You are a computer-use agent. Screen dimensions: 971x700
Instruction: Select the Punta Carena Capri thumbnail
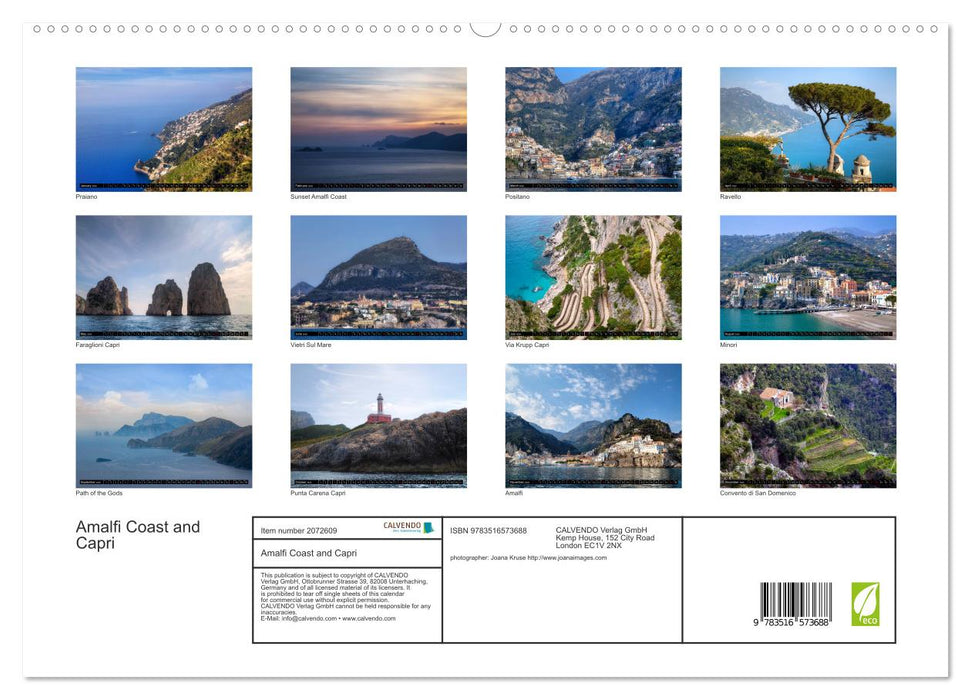coord(378,424)
